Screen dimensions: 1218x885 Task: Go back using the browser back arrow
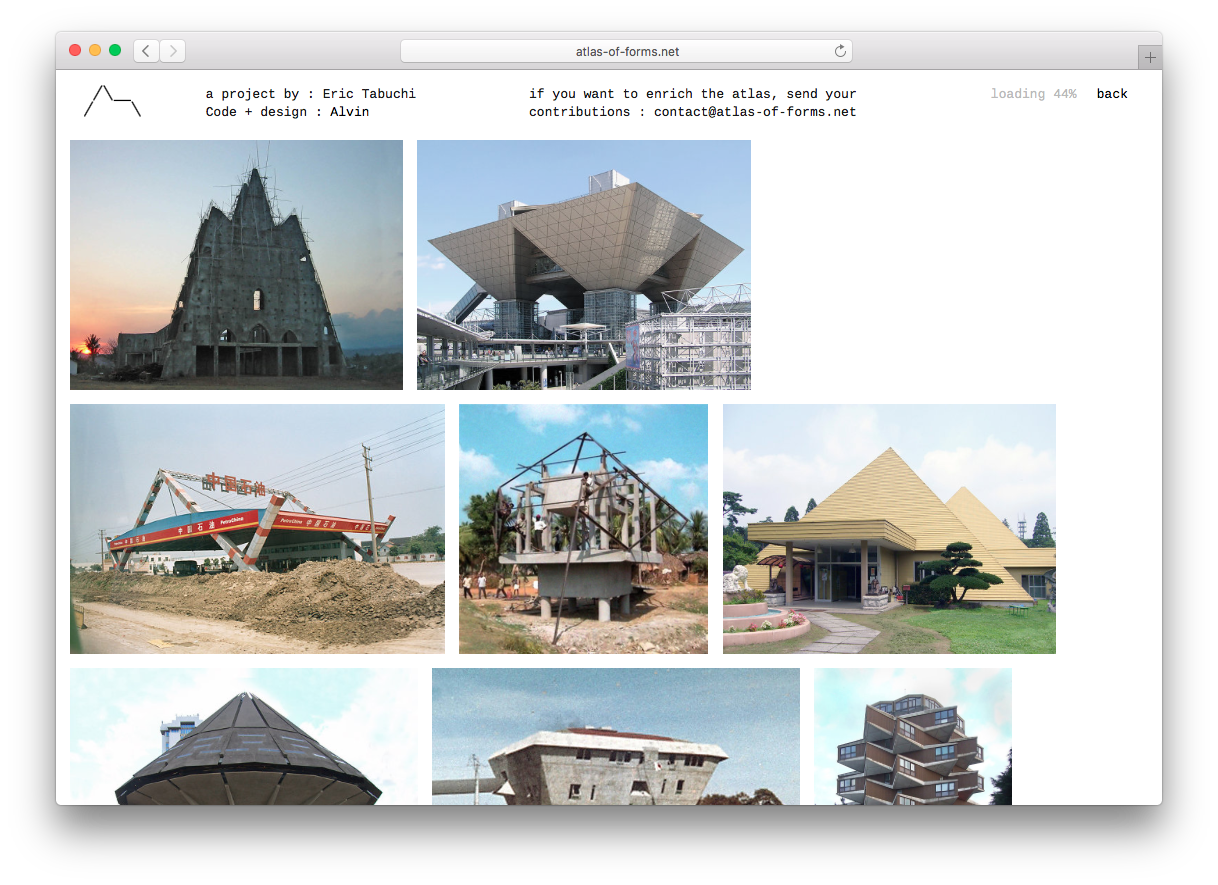pyautogui.click(x=146, y=51)
